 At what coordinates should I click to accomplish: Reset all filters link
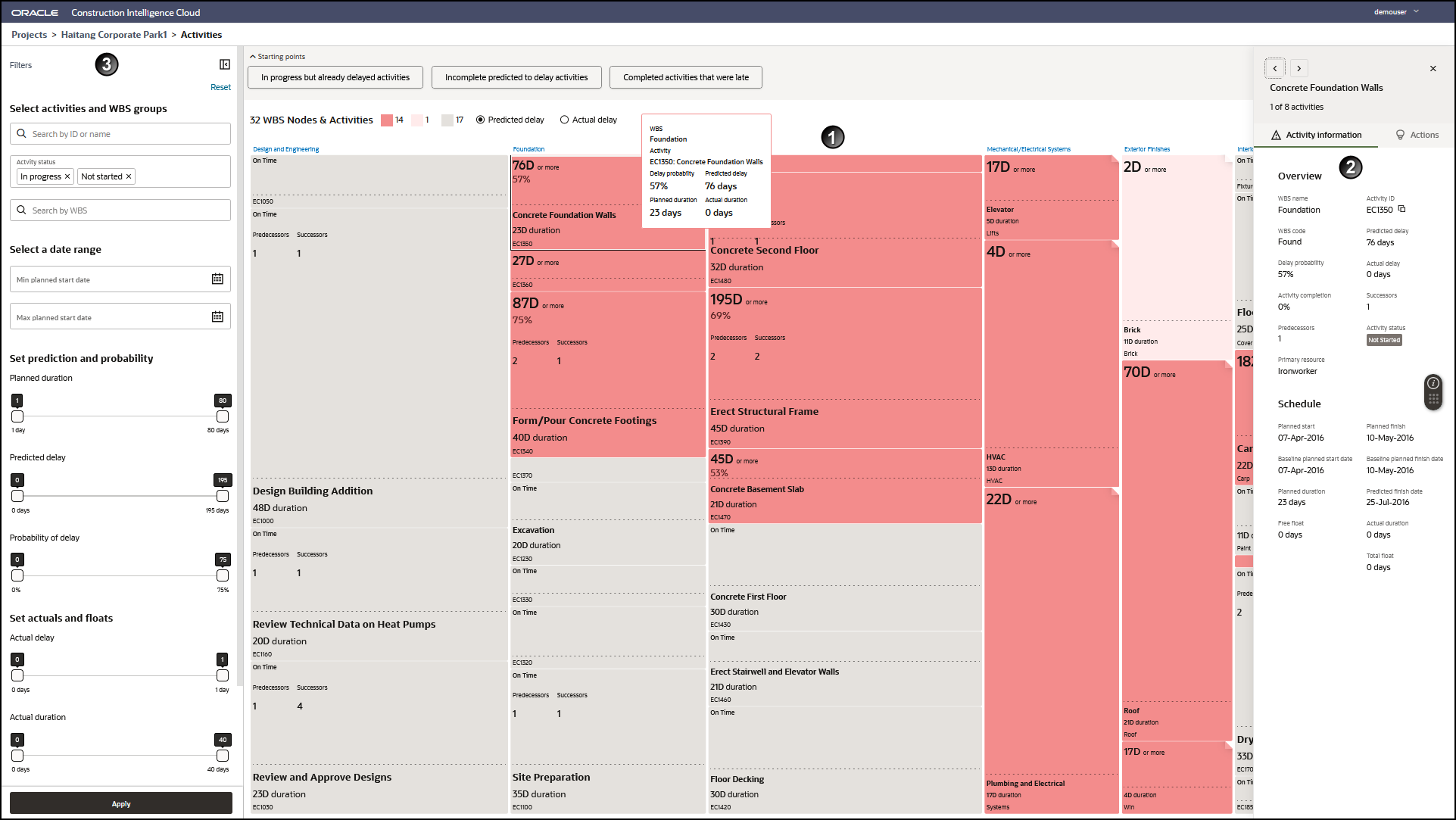(220, 87)
